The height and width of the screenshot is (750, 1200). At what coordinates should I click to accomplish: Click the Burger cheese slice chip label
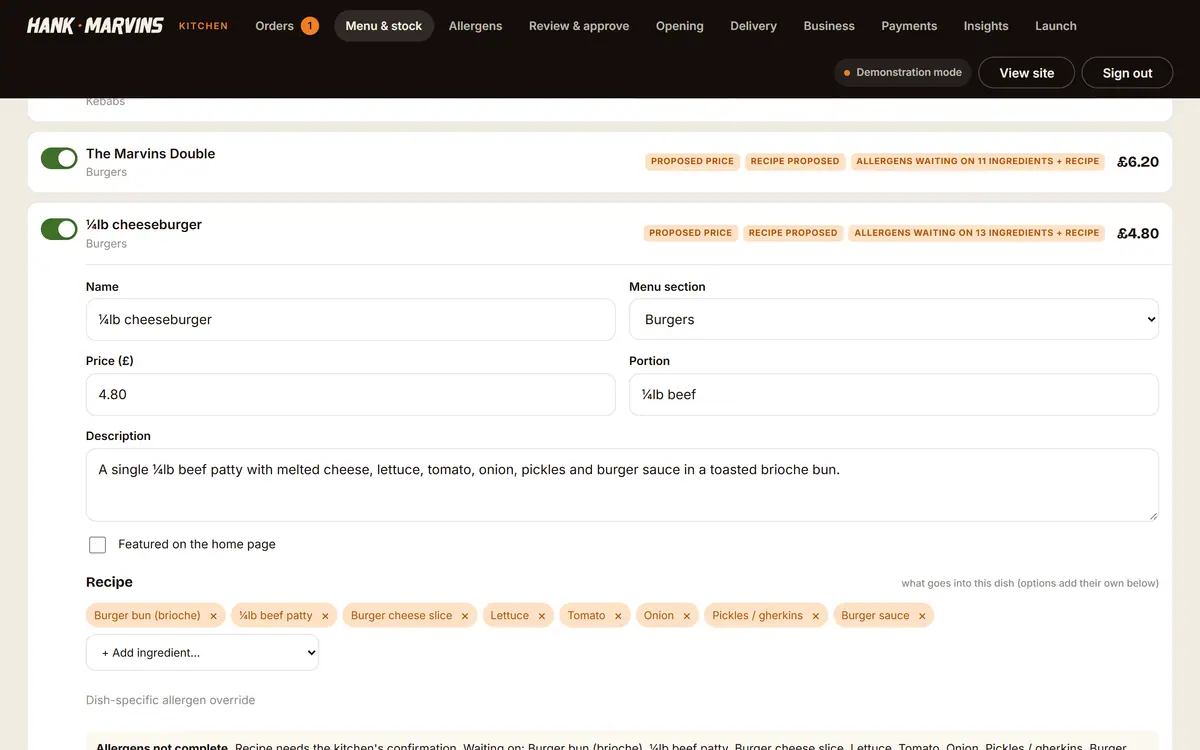point(401,616)
